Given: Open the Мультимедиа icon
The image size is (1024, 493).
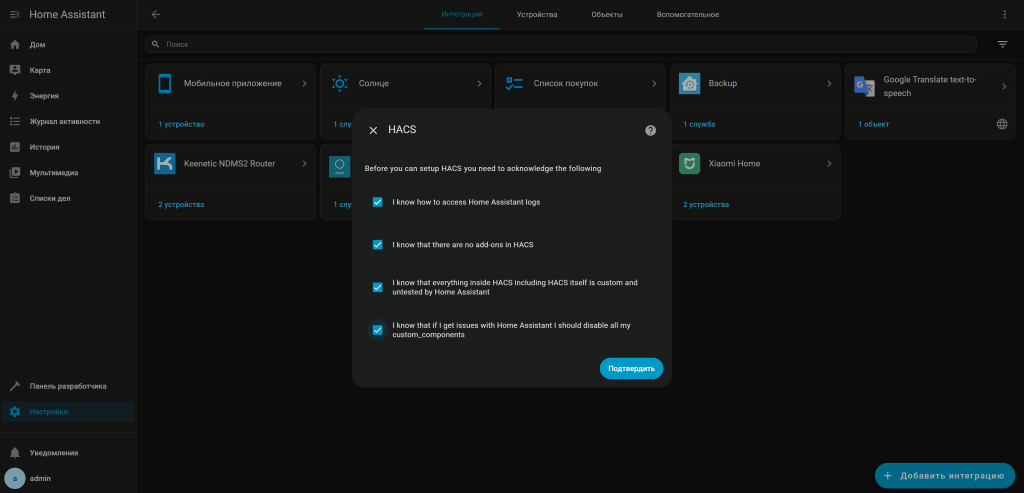Looking at the screenshot, I should [x=15, y=173].
